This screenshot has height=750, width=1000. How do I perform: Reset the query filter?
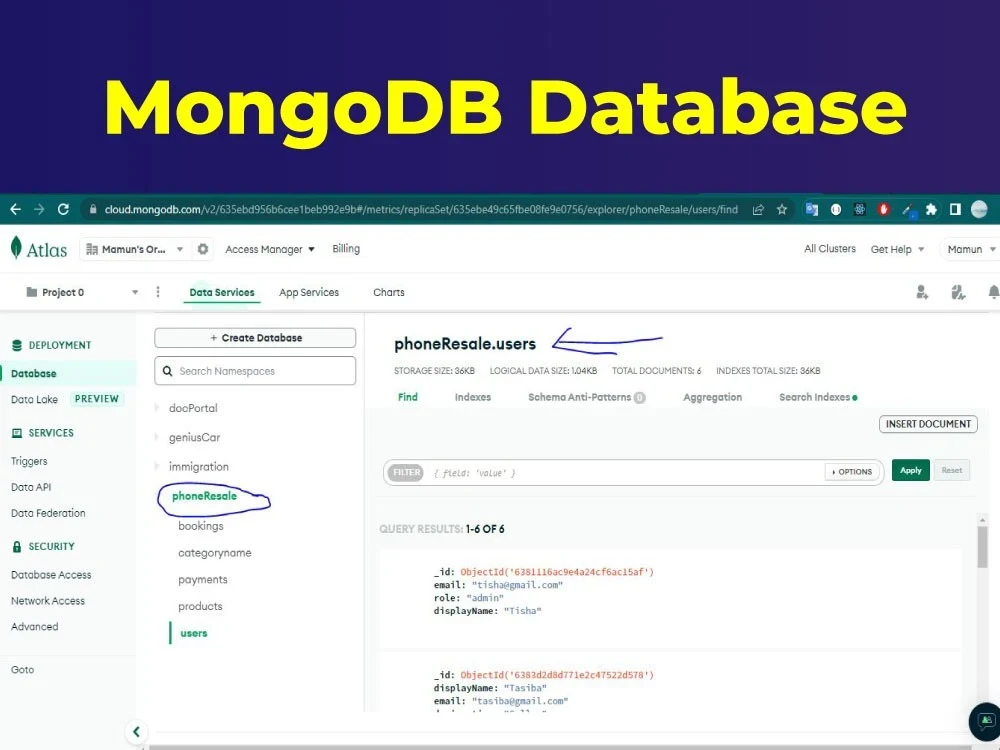pyautogui.click(x=952, y=471)
